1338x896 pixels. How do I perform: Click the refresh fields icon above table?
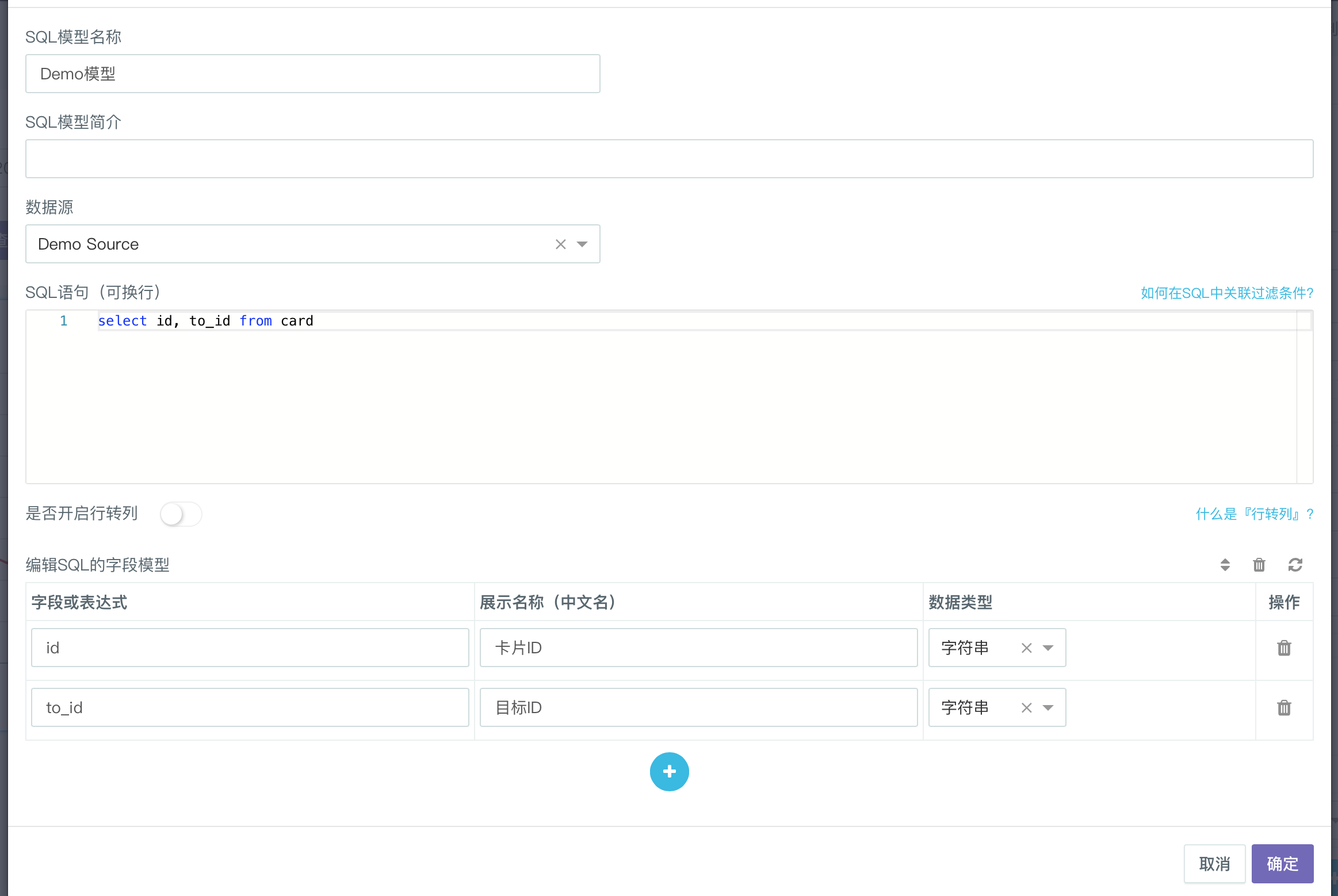click(x=1295, y=565)
